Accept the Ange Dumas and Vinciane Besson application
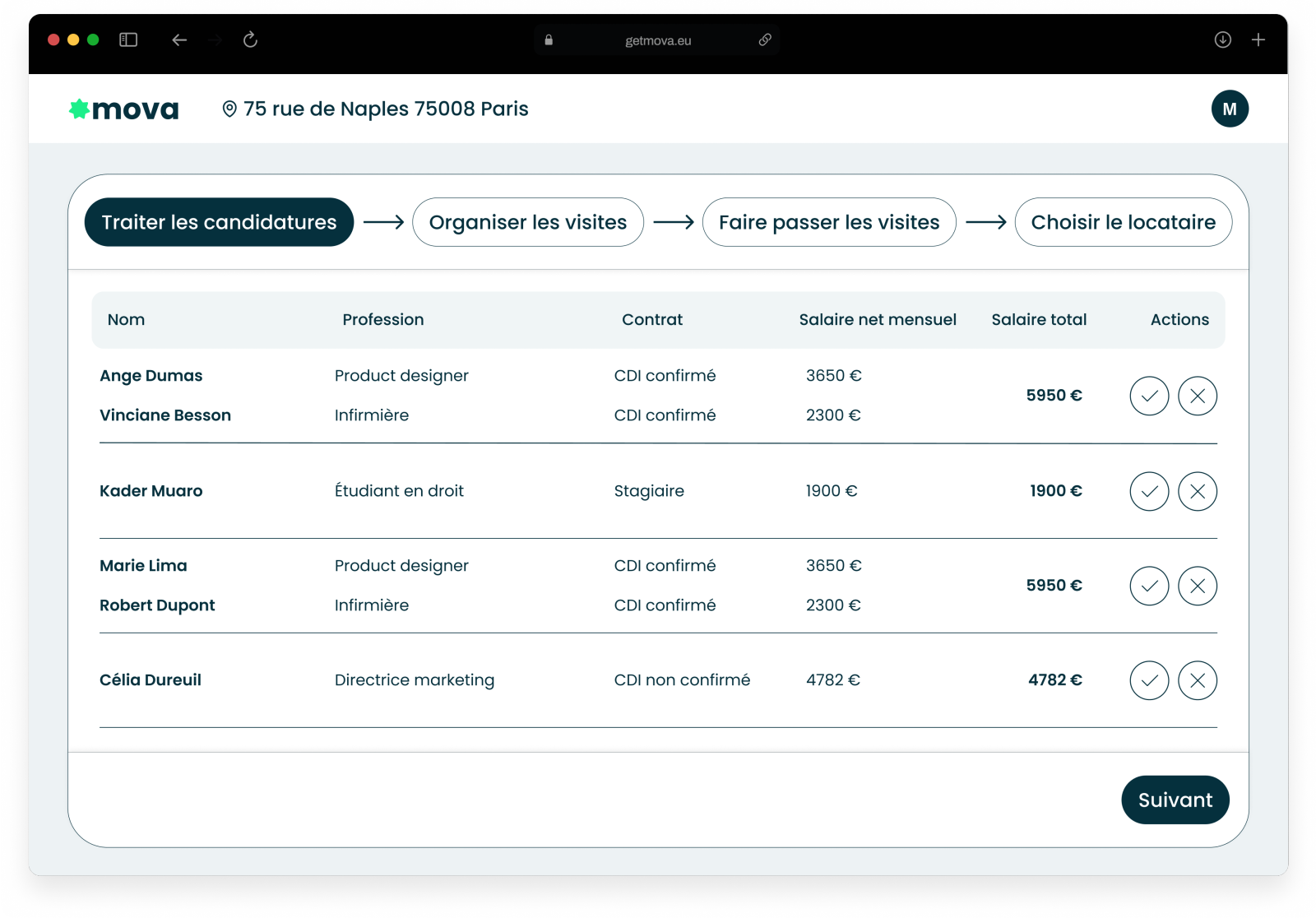1316x918 pixels. coord(1149,396)
